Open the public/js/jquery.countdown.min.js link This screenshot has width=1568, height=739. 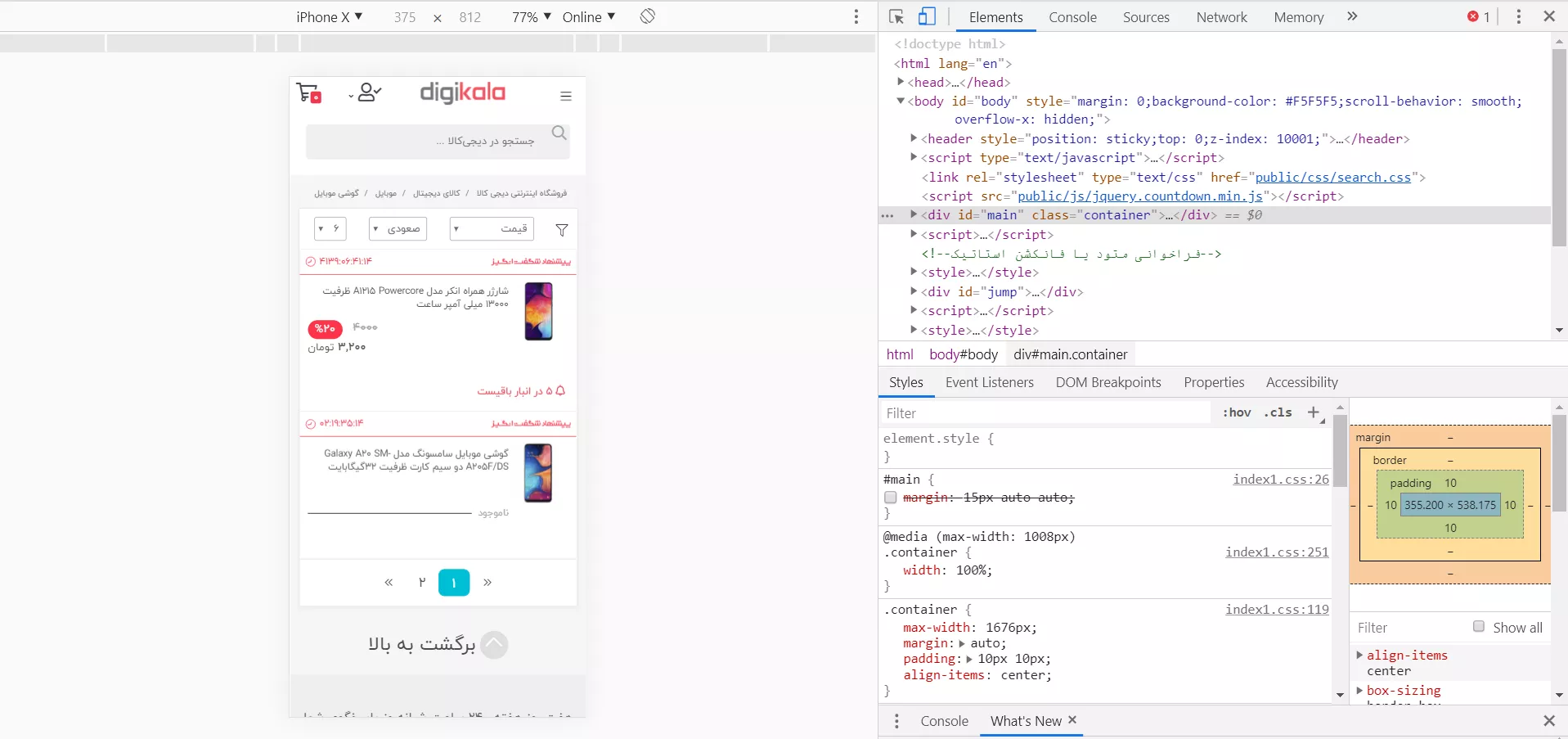coord(1140,196)
